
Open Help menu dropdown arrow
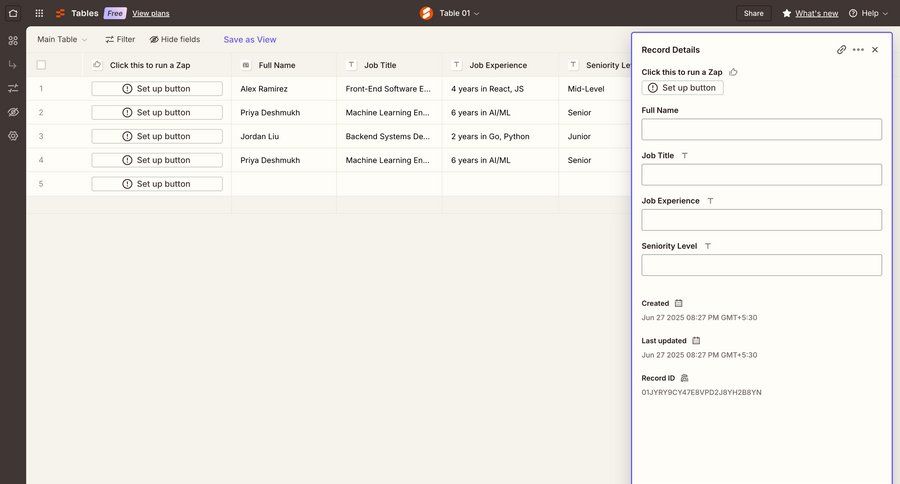(x=884, y=13)
